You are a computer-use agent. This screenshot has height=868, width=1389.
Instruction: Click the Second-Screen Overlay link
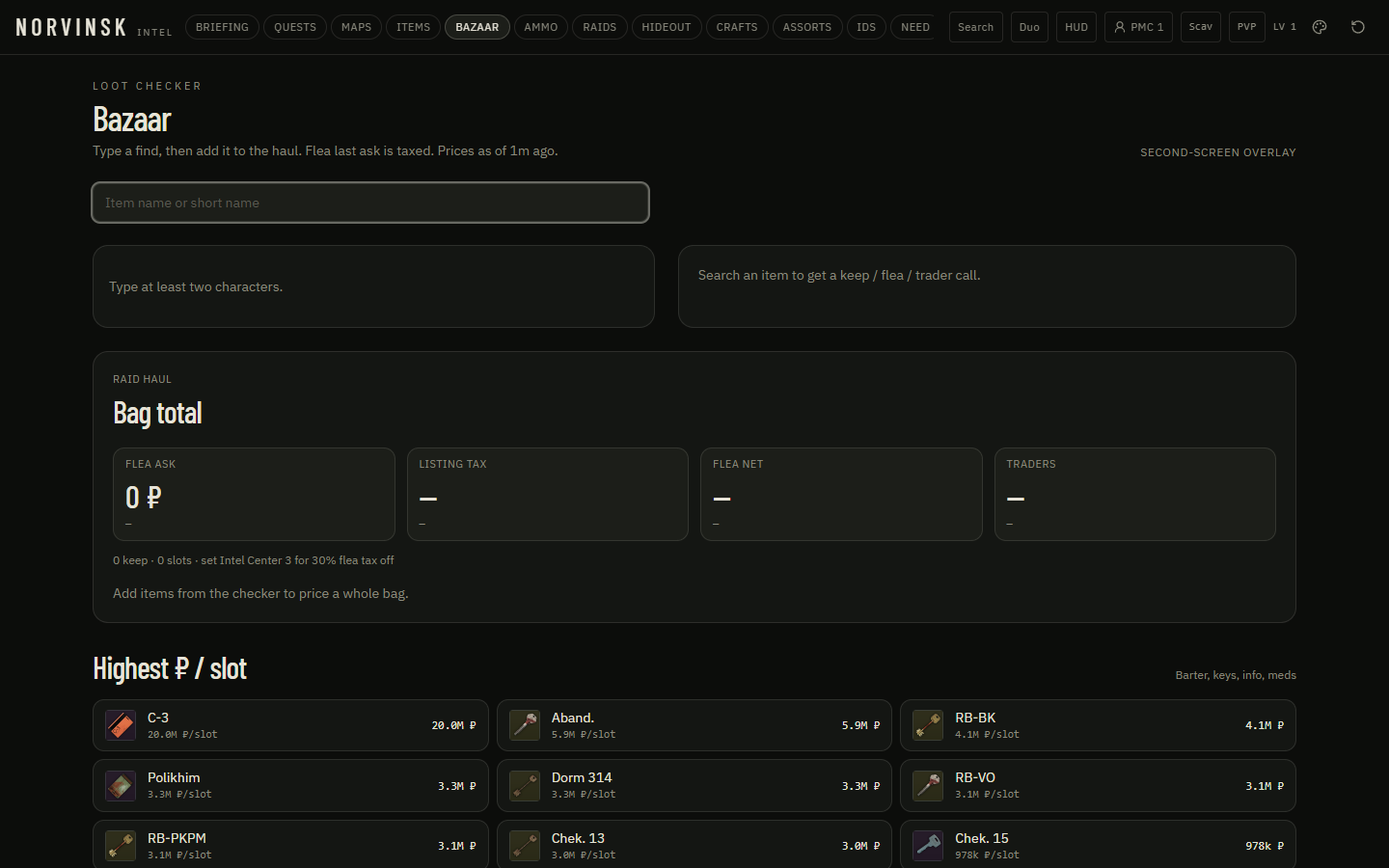[1218, 152]
